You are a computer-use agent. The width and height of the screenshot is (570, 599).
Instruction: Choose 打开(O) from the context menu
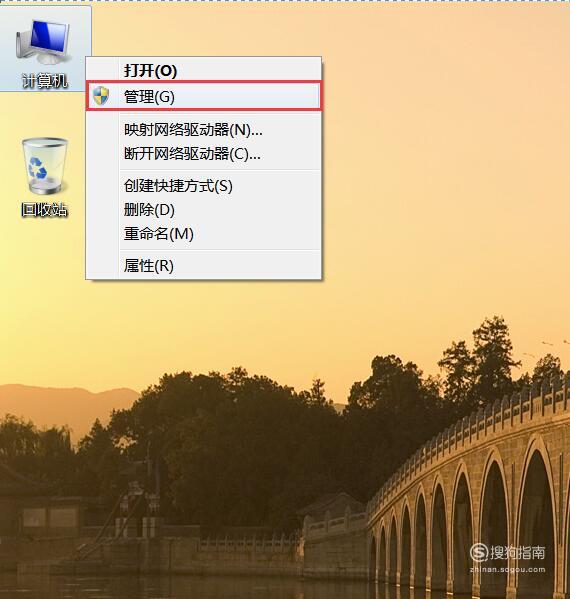click(x=204, y=71)
